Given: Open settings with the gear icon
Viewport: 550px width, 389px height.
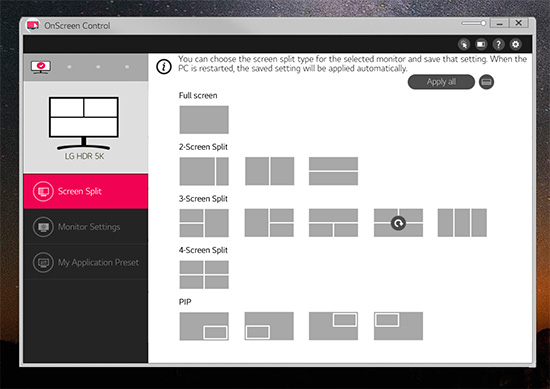Looking at the screenshot, I should pos(515,45).
